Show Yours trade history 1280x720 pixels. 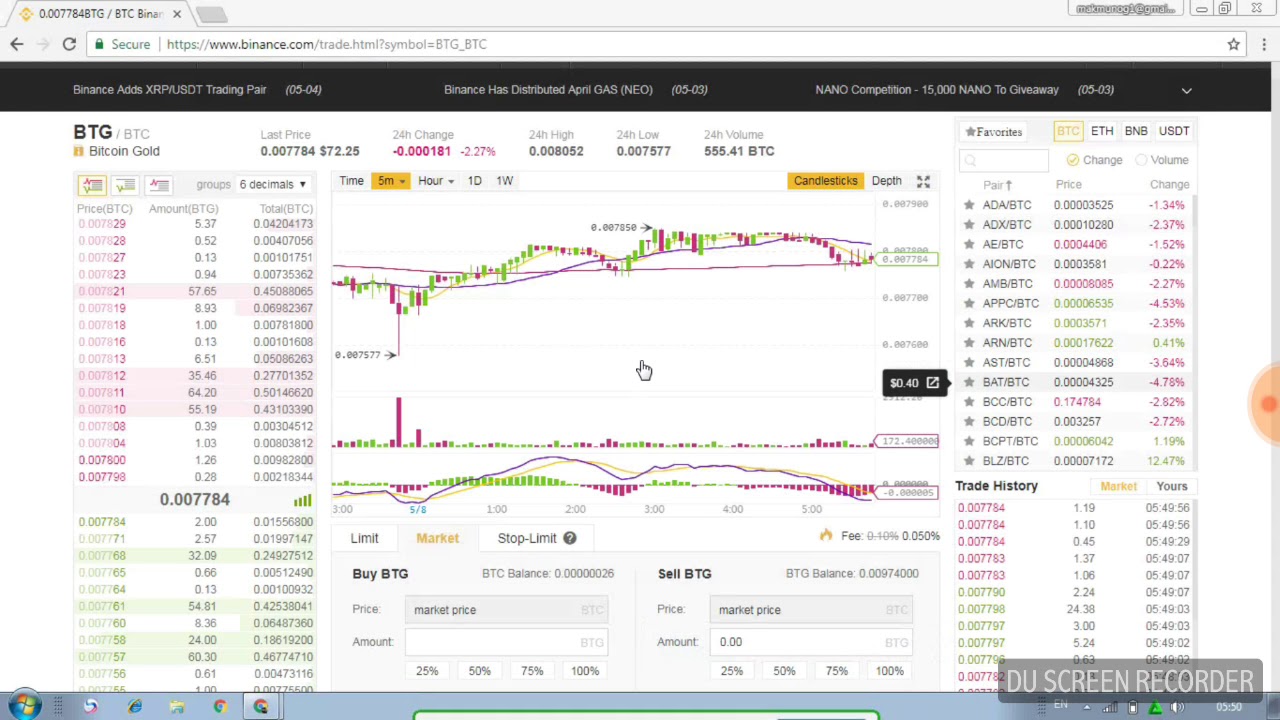pos(1172,486)
